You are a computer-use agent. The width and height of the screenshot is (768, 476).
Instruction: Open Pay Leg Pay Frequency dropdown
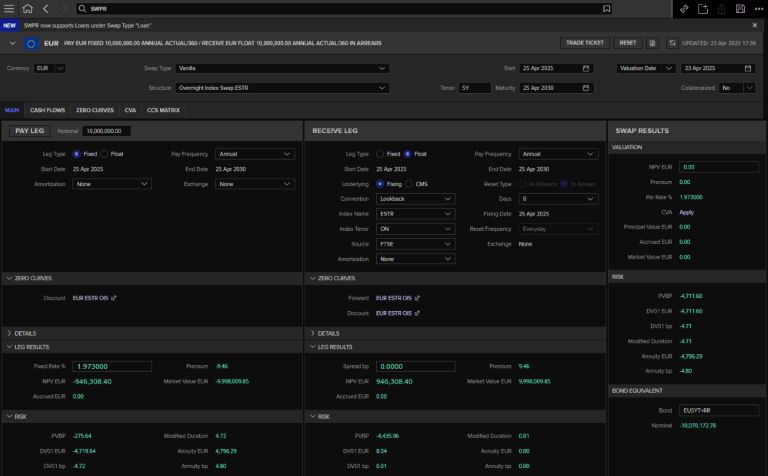pos(255,154)
